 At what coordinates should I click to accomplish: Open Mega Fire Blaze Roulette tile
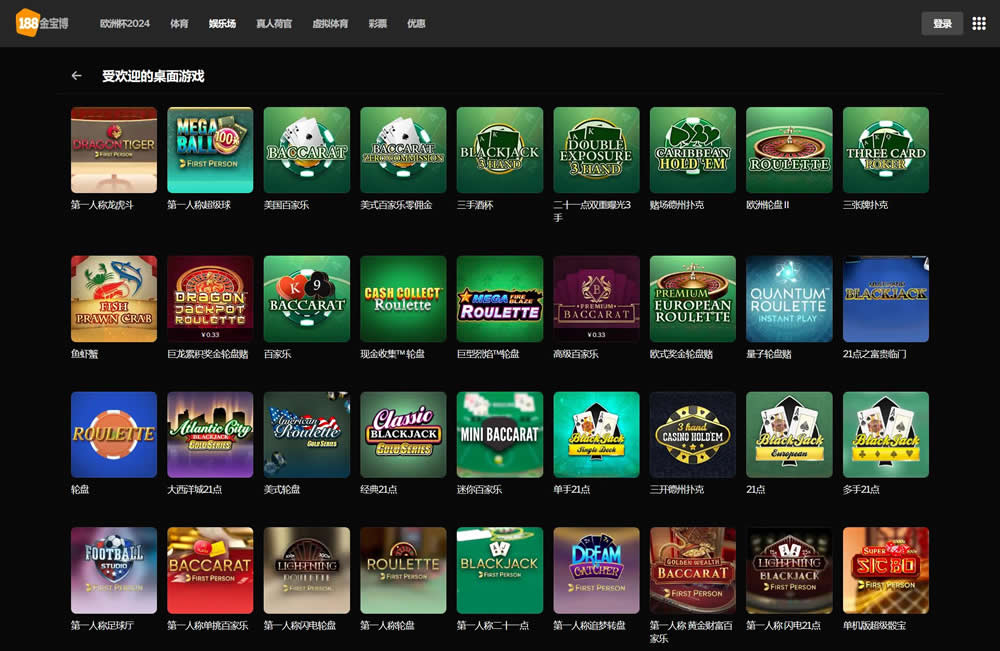[x=500, y=299]
